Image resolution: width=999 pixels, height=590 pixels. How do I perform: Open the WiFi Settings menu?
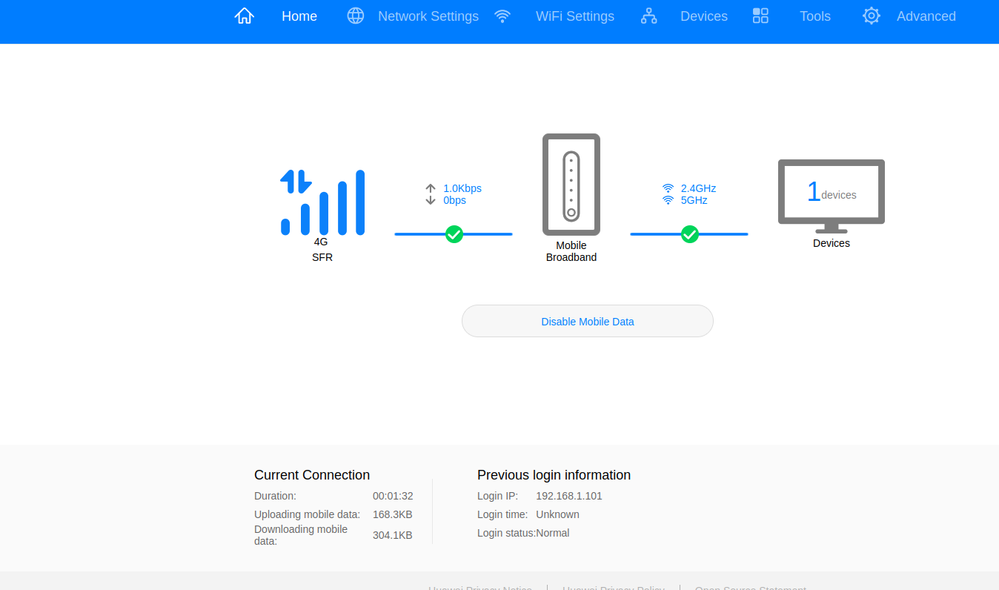[575, 17]
